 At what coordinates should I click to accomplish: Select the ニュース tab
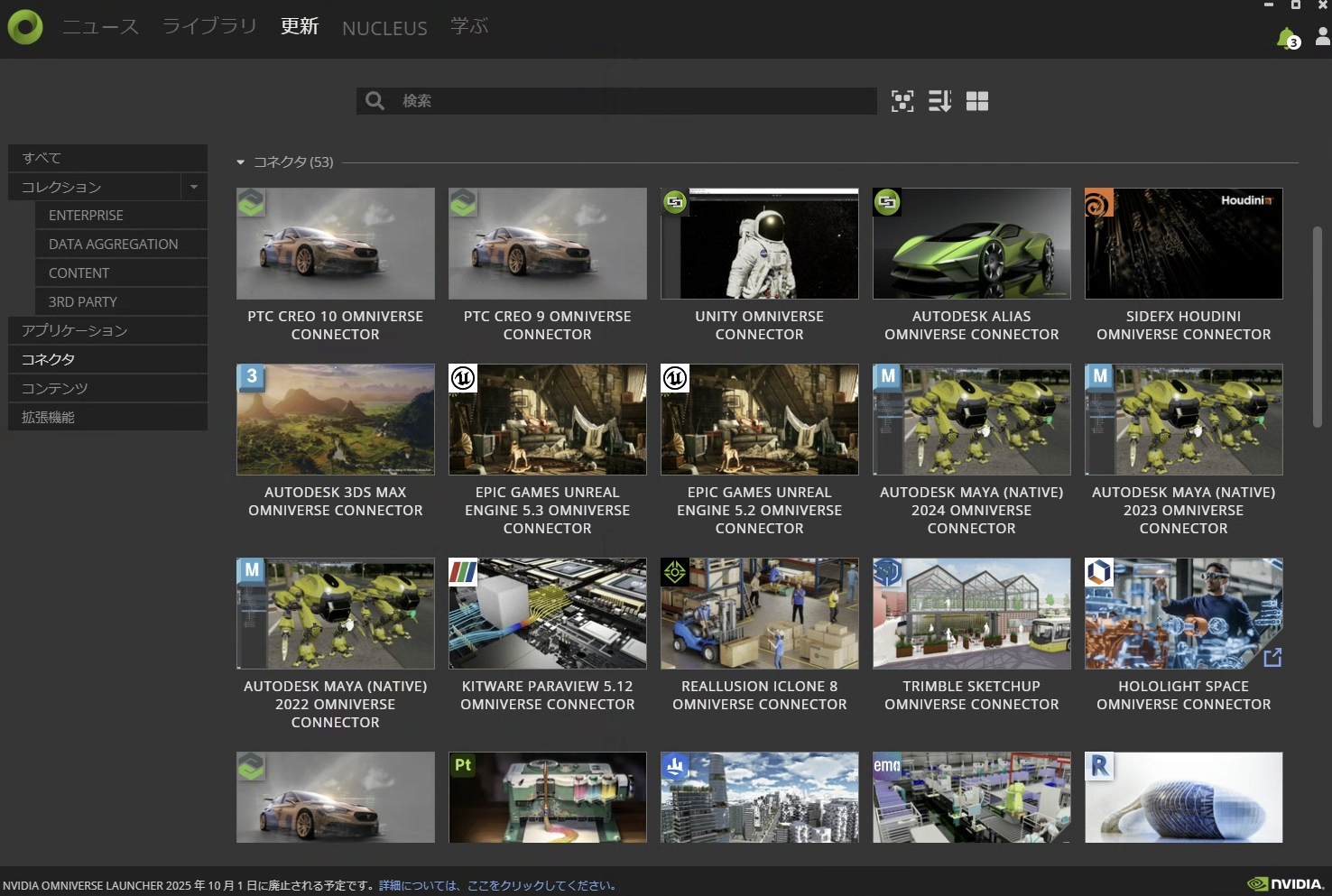100,26
